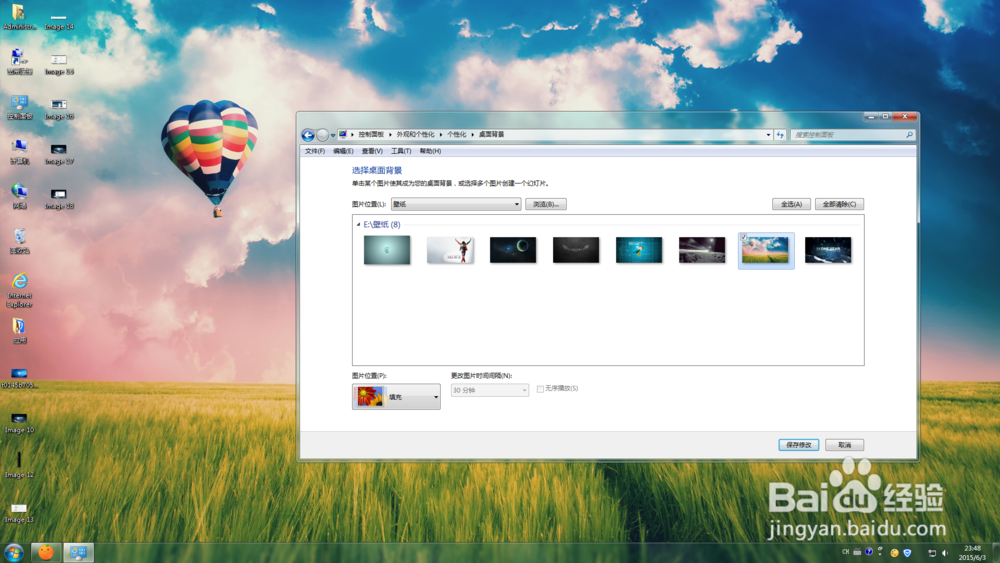Open the 文件(F) menu

tap(314, 151)
